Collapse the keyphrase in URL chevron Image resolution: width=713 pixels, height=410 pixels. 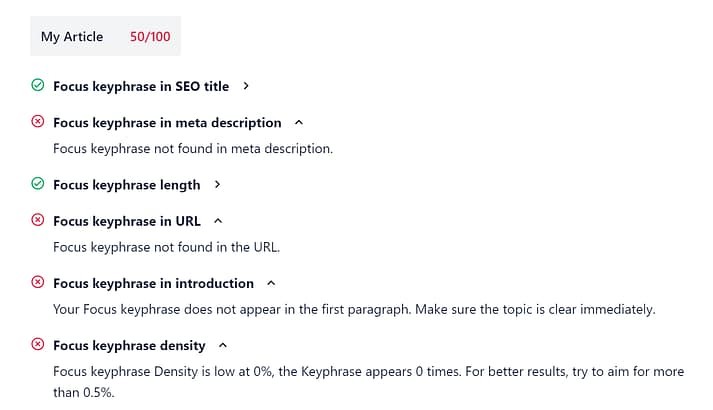218,221
